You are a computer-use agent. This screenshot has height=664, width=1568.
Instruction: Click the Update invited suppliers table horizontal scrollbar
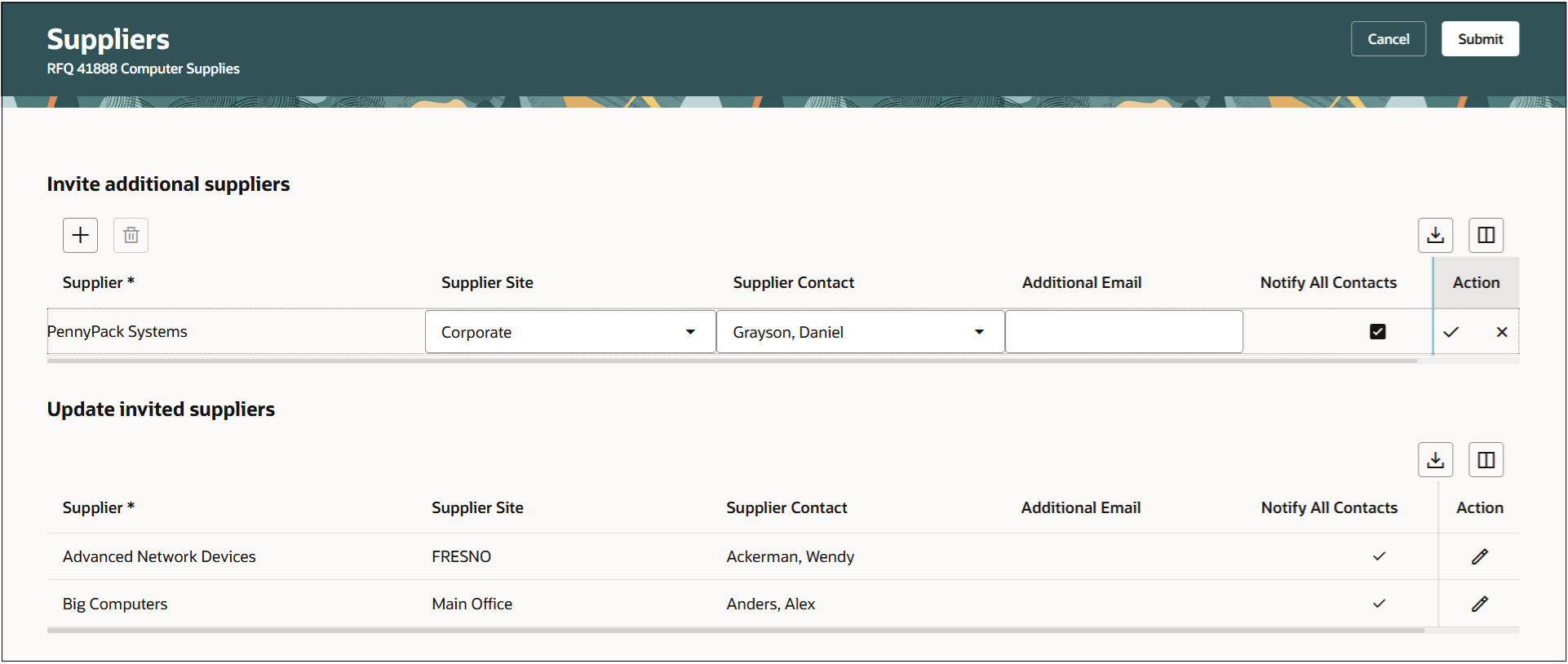[736, 631]
